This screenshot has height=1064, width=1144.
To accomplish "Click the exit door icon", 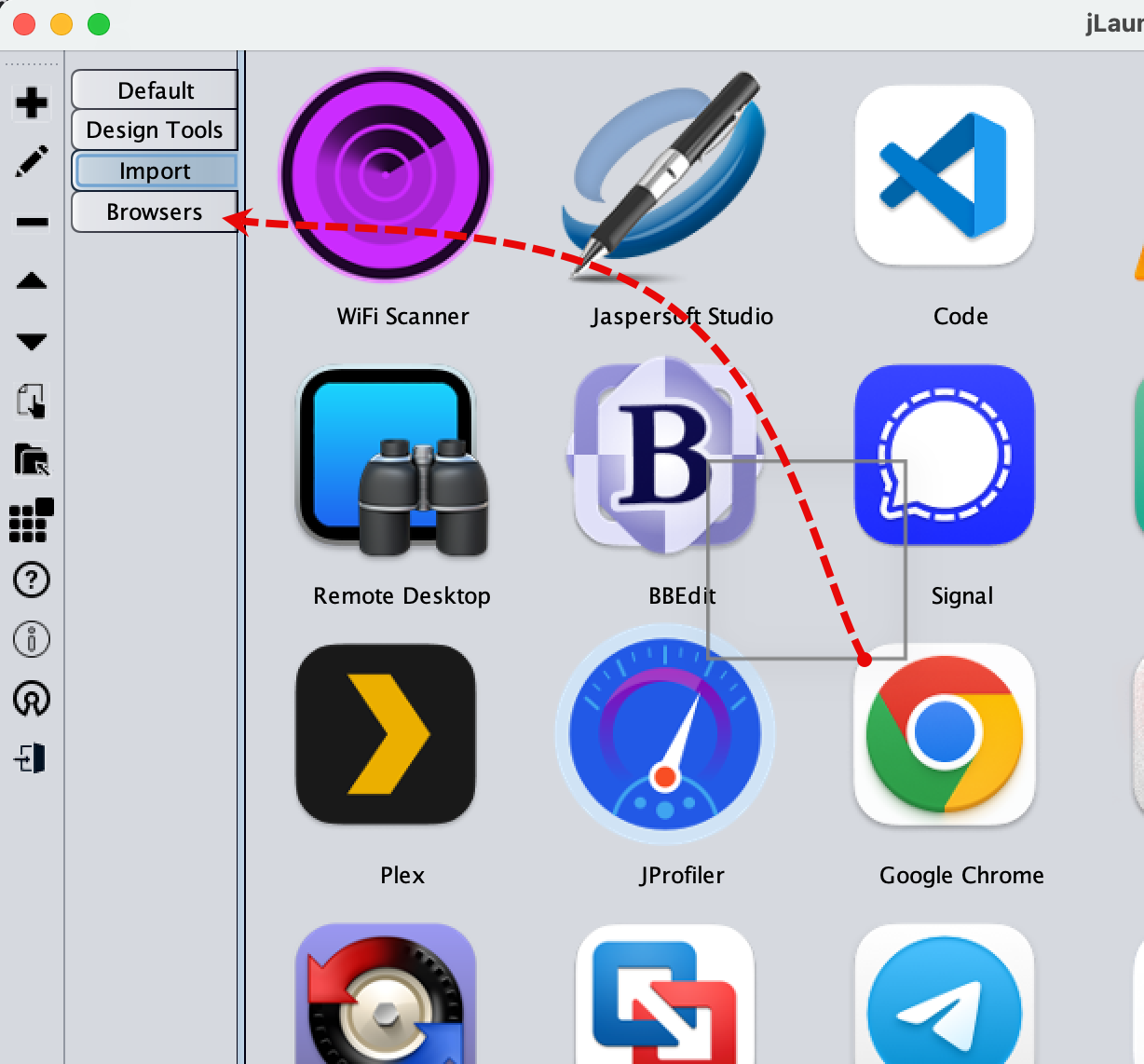I will (x=32, y=758).
